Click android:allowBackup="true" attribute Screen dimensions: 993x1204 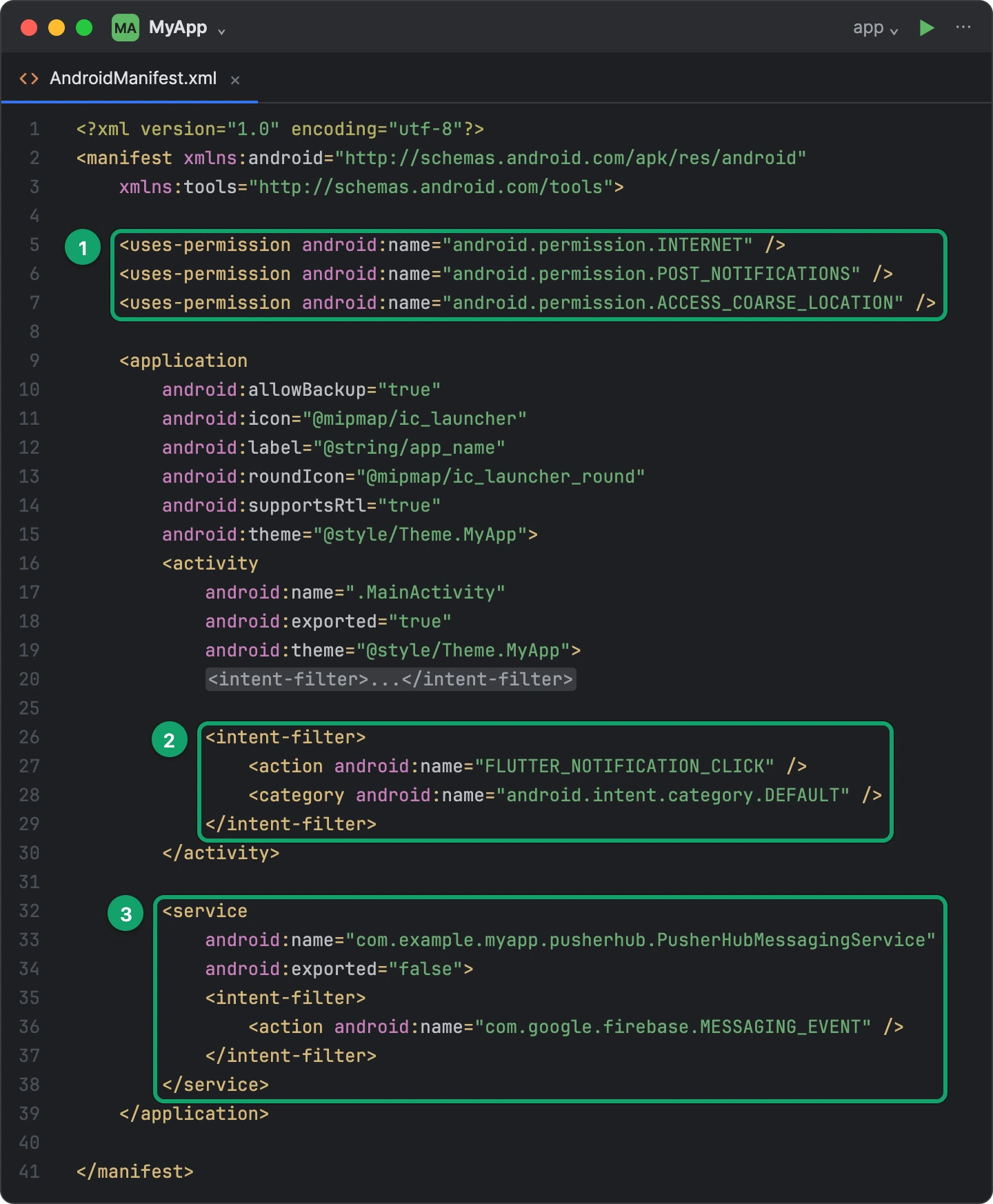tap(301, 390)
